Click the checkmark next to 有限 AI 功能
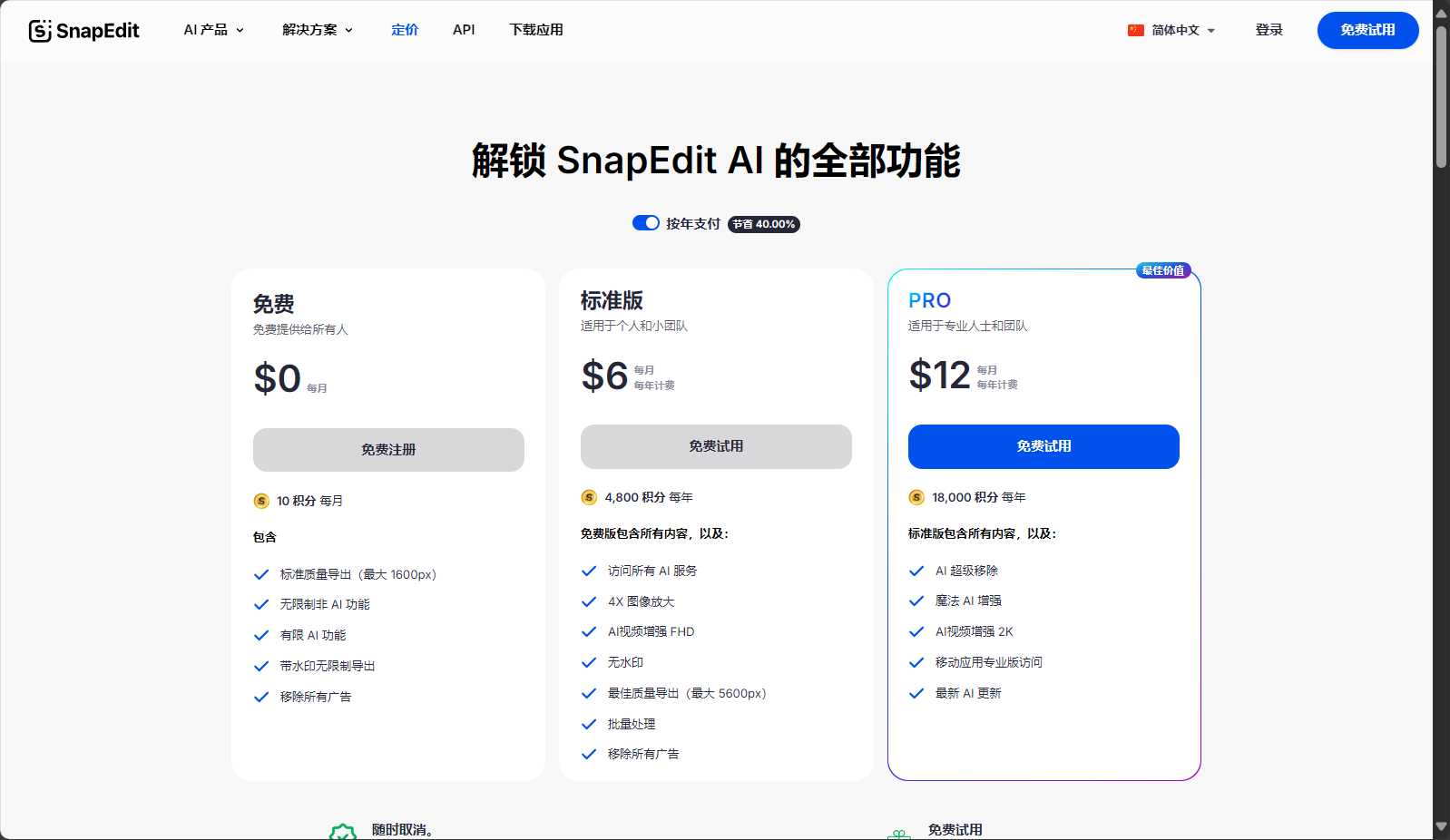 (x=261, y=635)
